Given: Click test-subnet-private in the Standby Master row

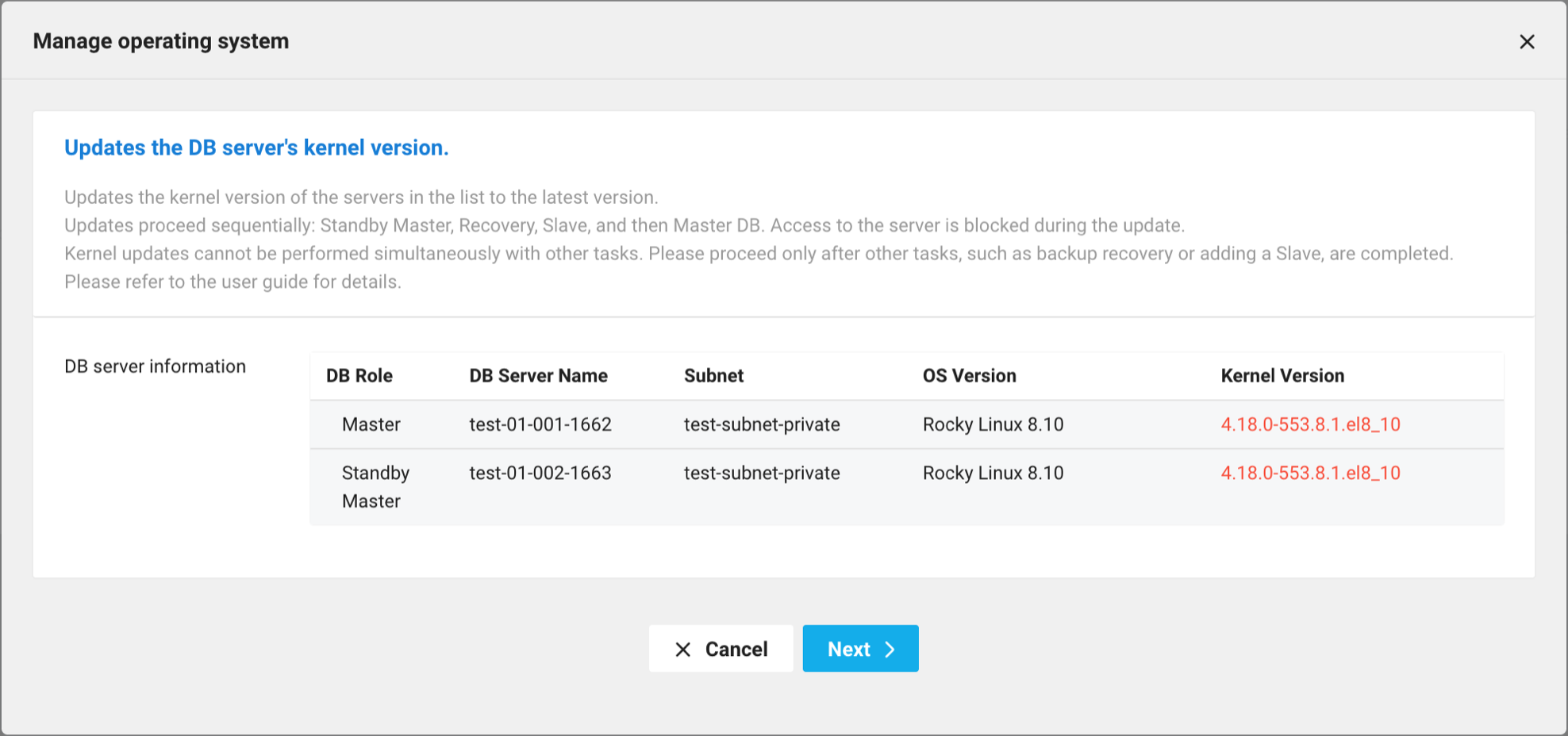Looking at the screenshot, I should pos(762,473).
